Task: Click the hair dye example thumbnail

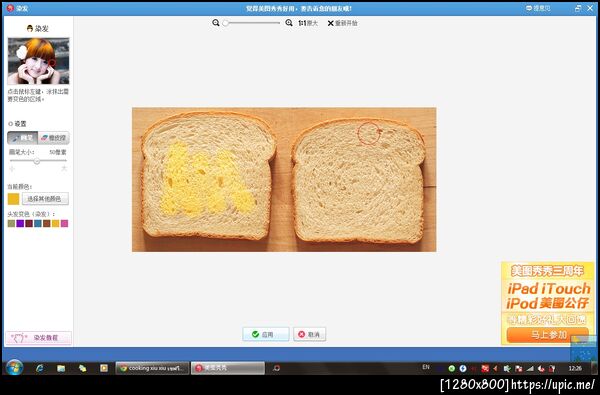Action: 38,61
